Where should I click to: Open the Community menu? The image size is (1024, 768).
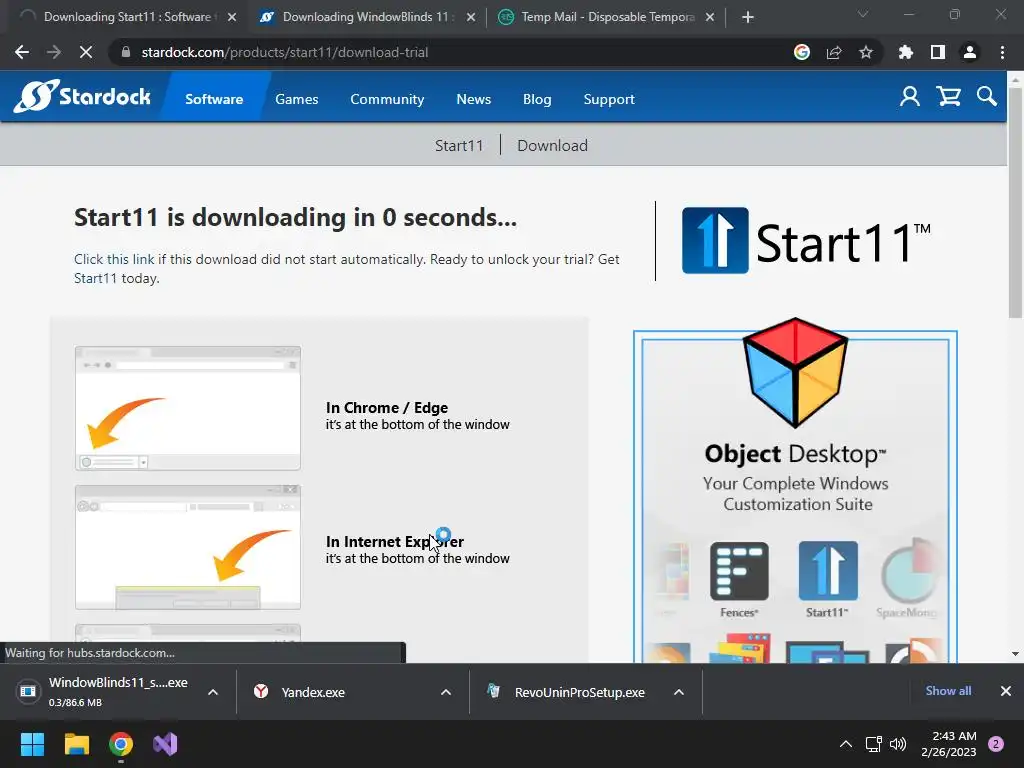pyautogui.click(x=387, y=99)
